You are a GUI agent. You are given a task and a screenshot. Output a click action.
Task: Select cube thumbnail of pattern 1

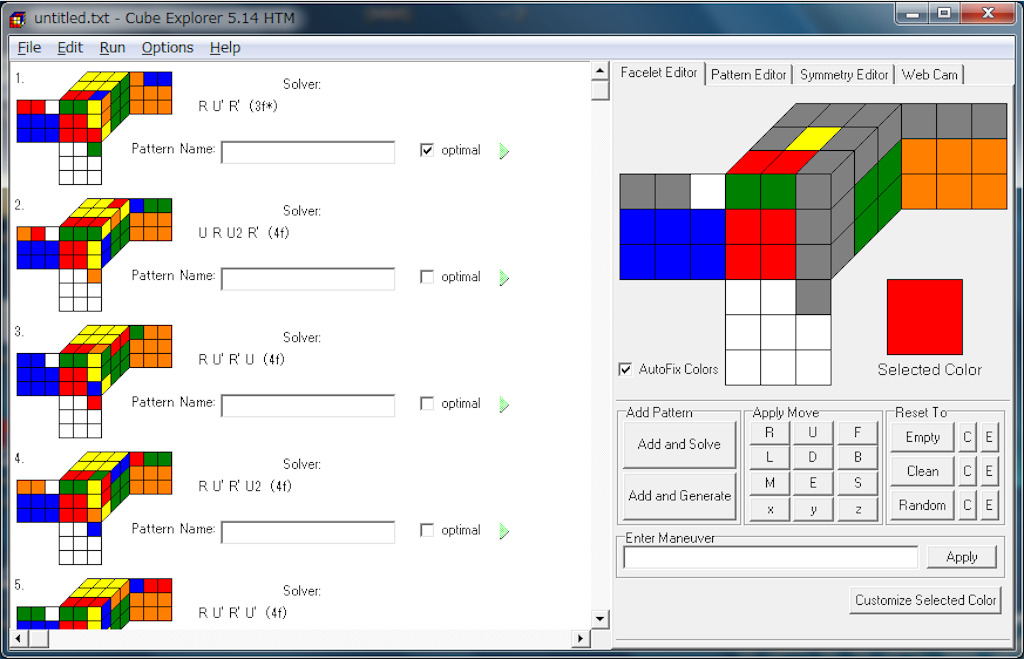pos(94,128)
